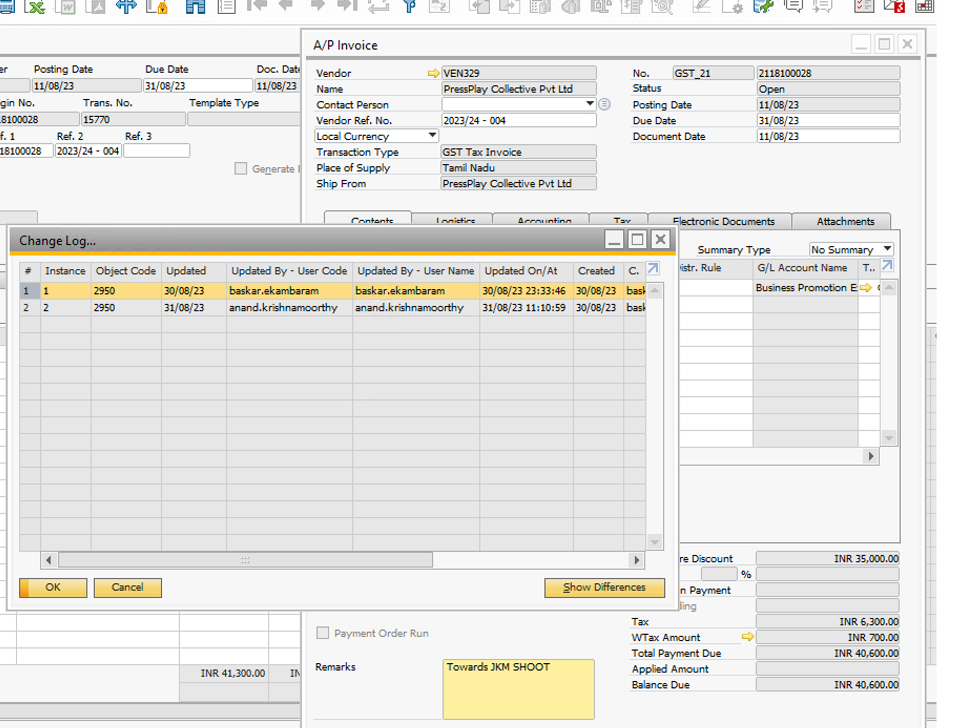The height and width of the screenshot is (728, 956).
Task: Go to previous record arrow
Action: (286, 6)
